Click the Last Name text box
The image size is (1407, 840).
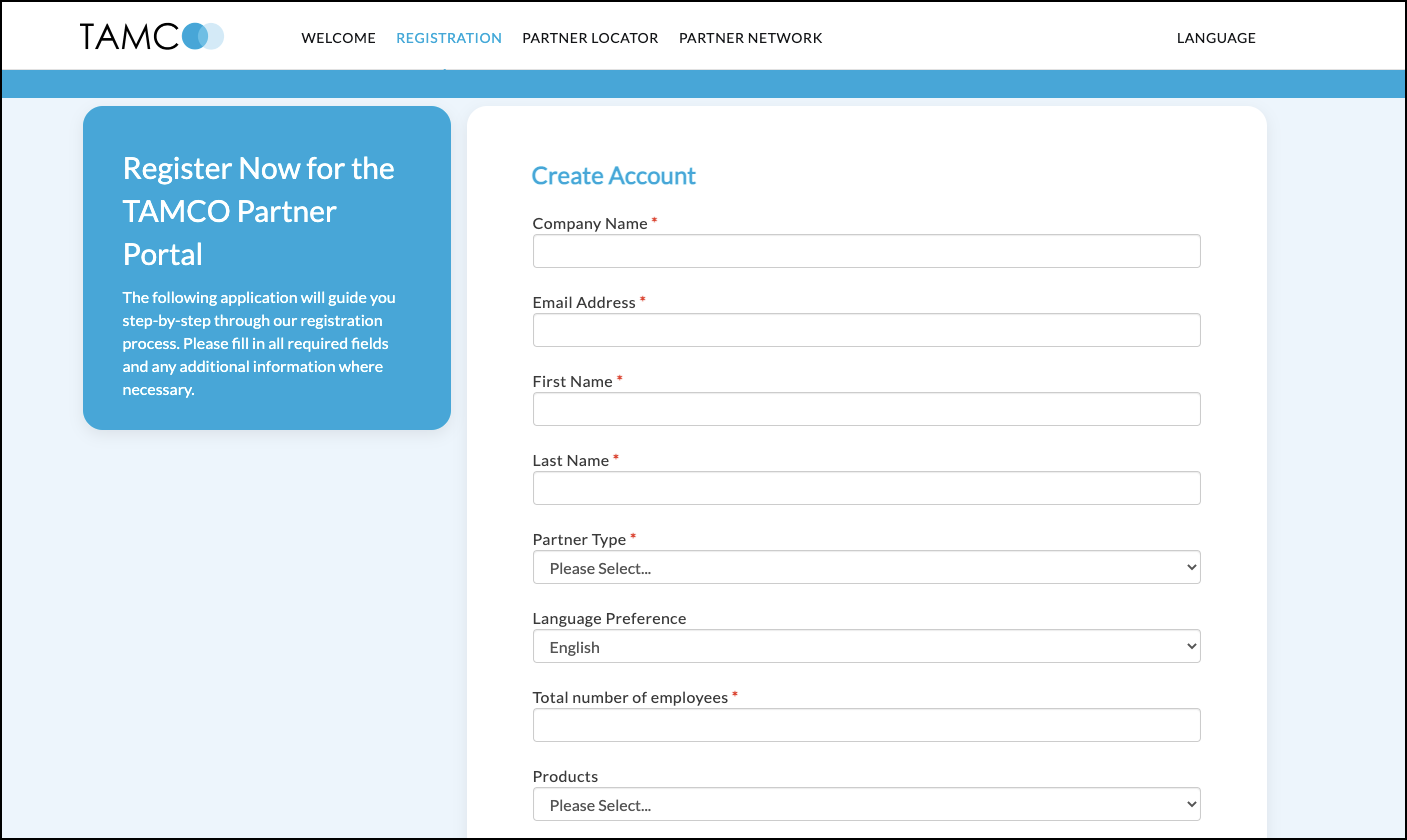click(x=866, y=488)
